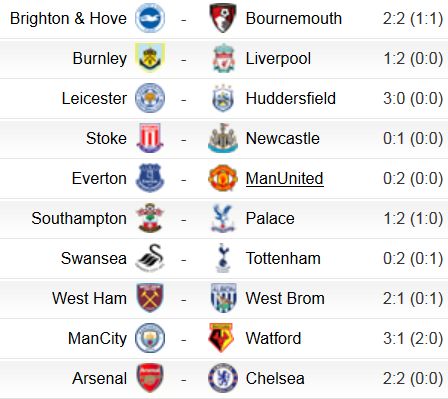The height and width of the screenshot is (399, 448).
Task: Click the Burnley club crest
Action: (x=150, y=58)
